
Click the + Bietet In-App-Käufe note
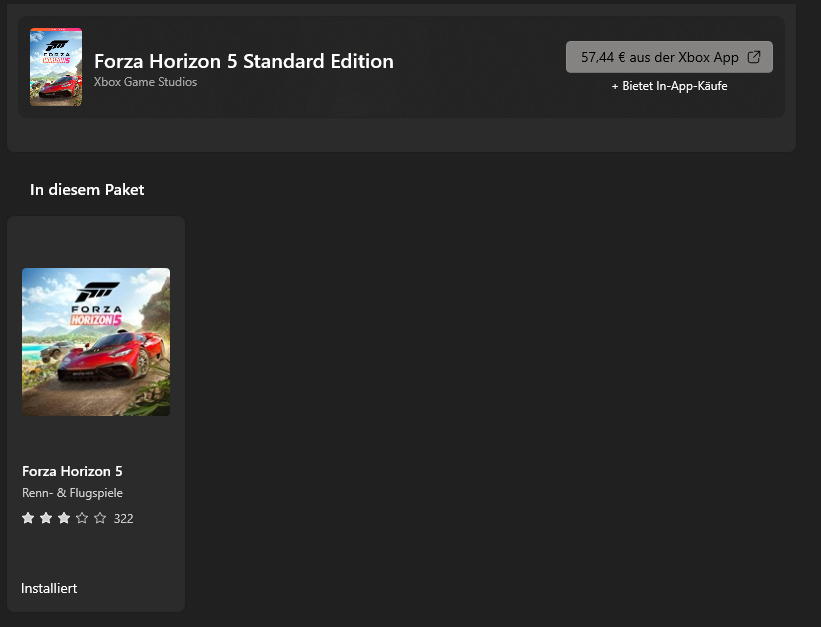(670, 86)
